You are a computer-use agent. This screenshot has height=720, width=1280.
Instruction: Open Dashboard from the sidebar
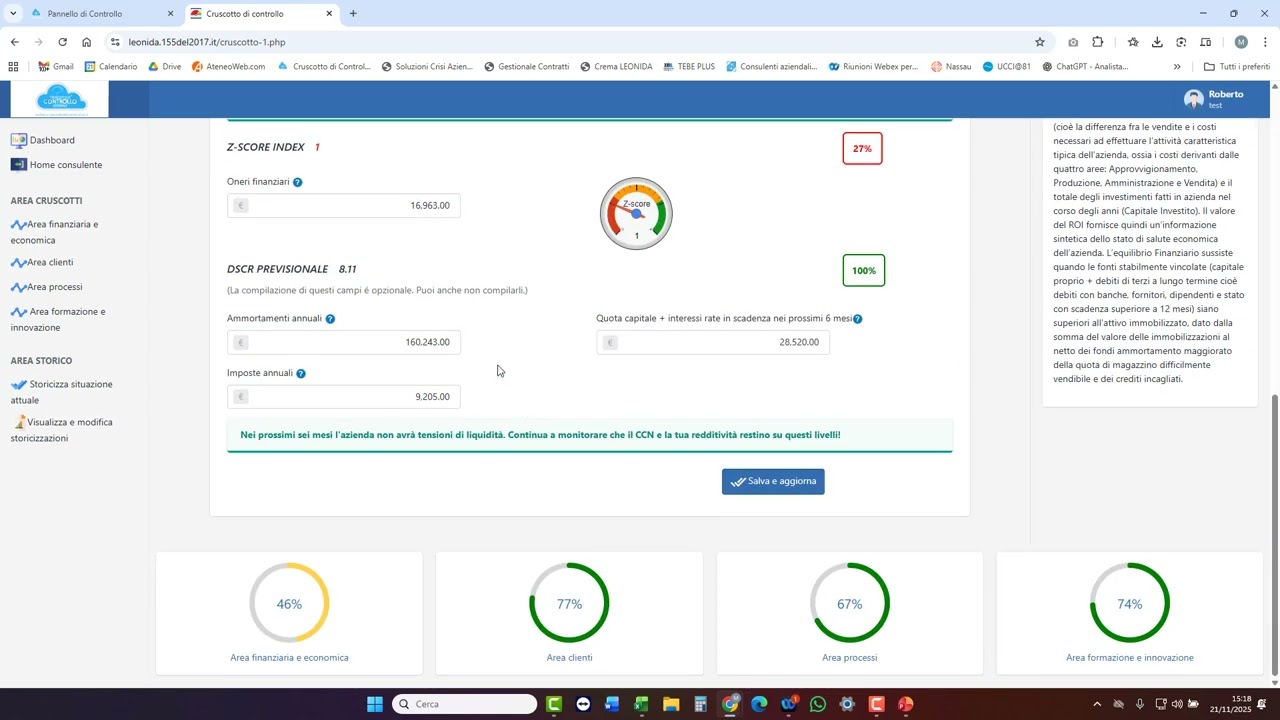[52, 140]
